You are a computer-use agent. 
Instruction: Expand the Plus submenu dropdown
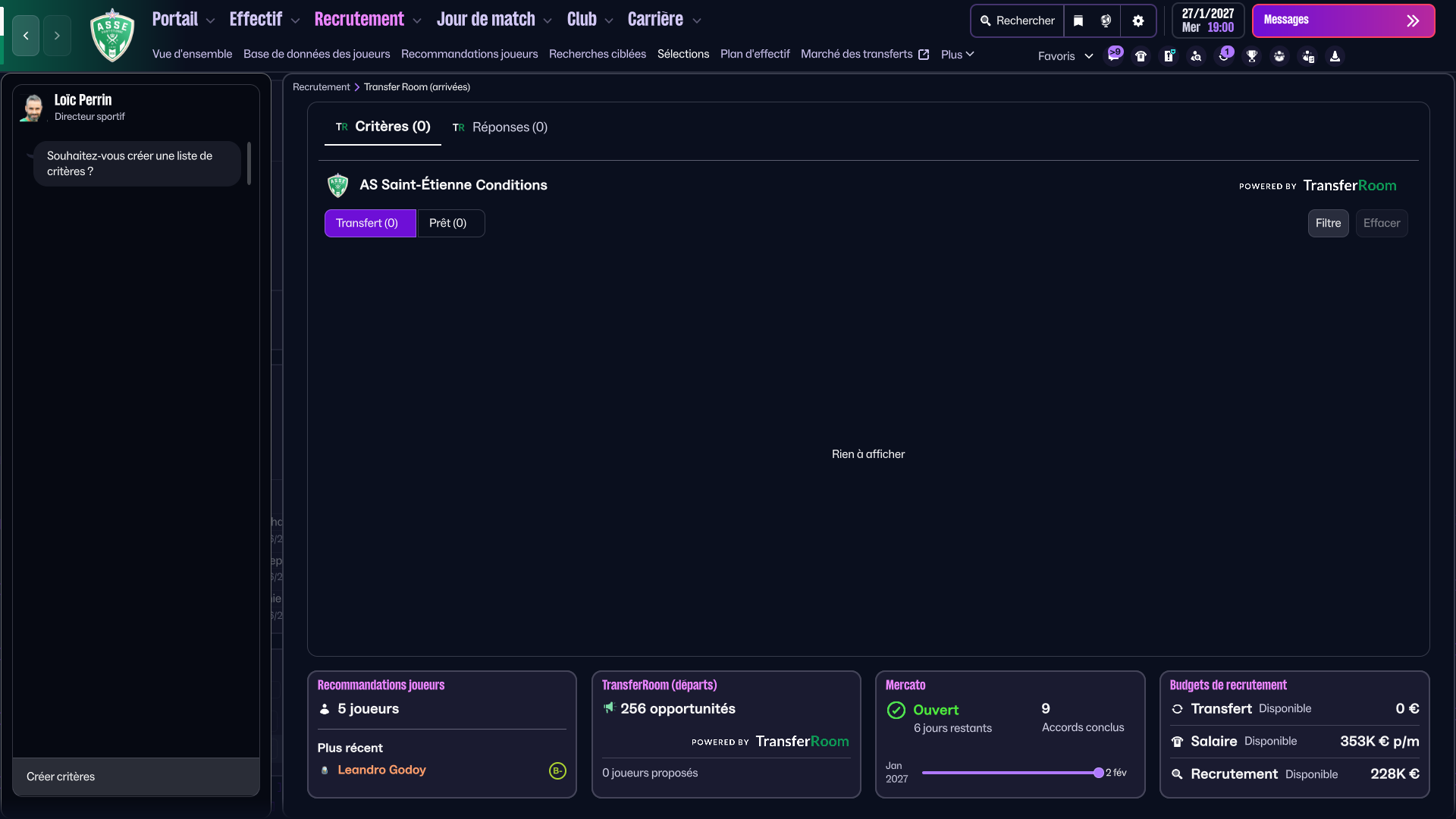[957, 54]
